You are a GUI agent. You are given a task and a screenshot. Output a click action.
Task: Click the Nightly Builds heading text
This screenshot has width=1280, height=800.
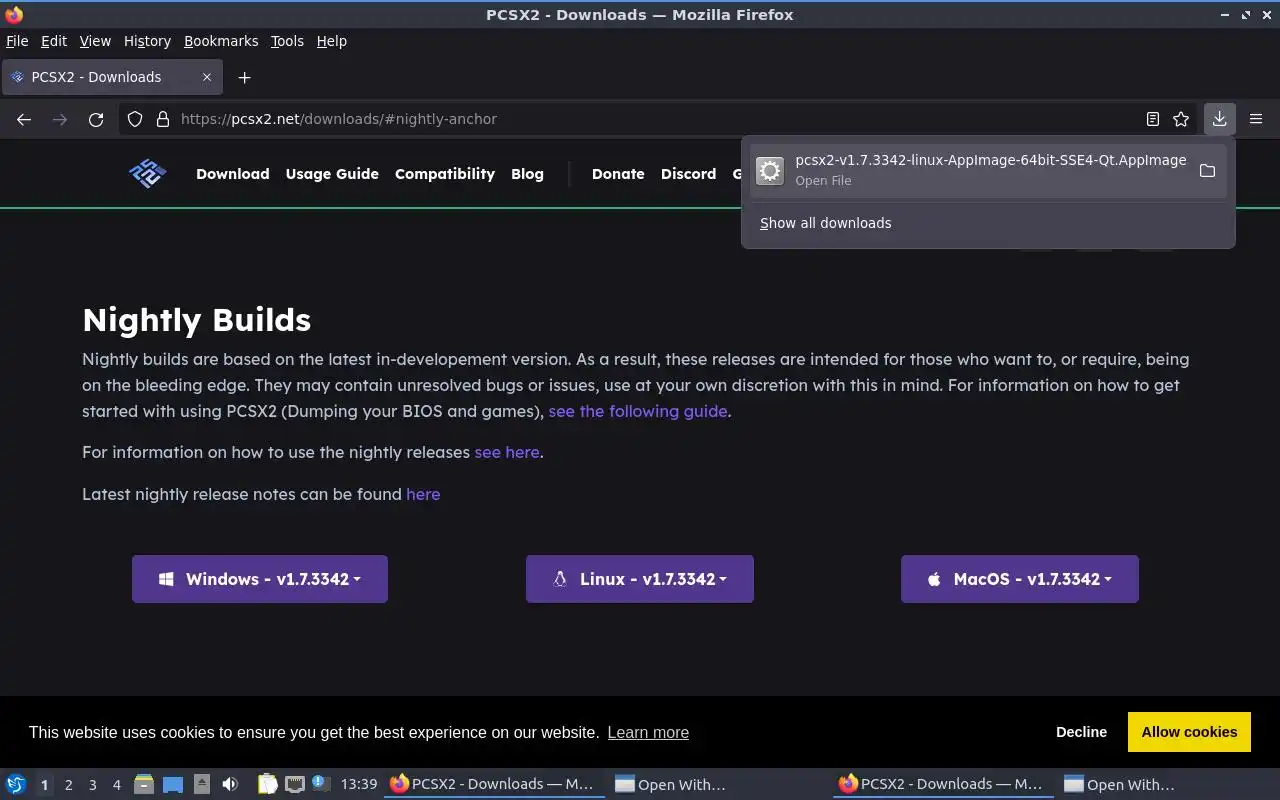point(197,320)
